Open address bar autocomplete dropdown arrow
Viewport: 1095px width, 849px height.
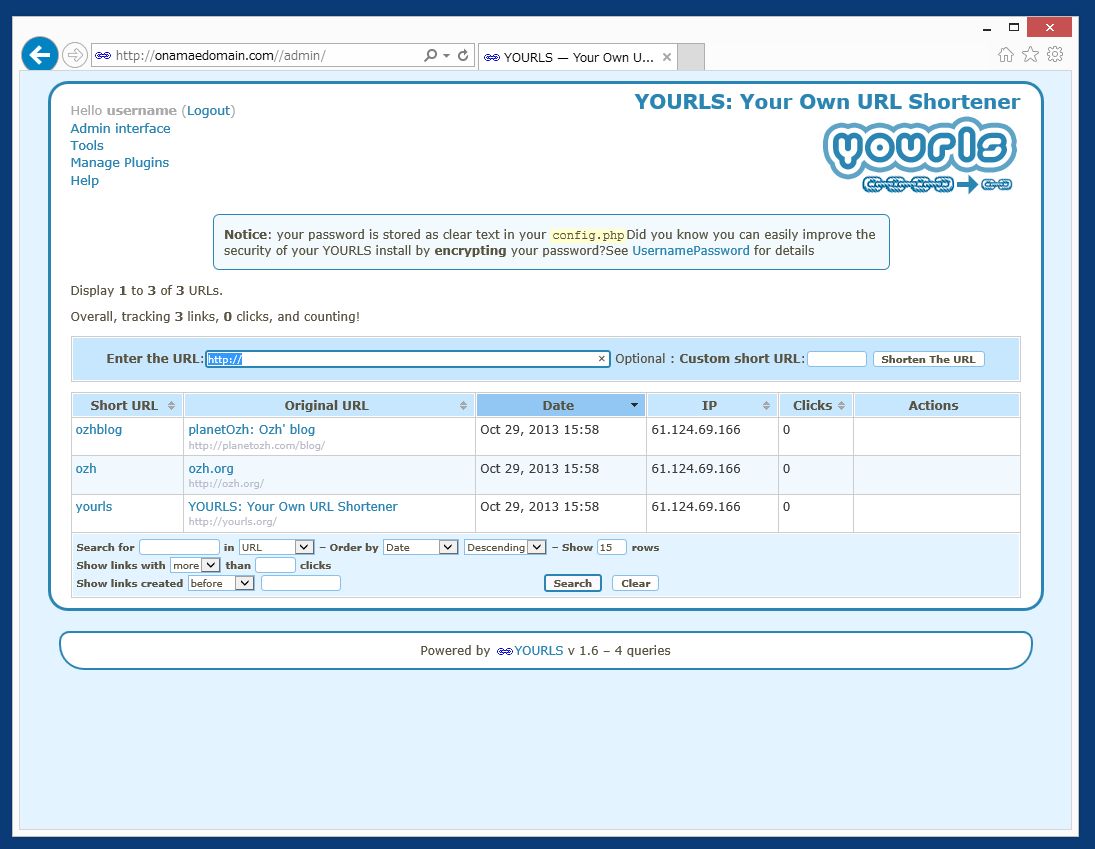446,55
